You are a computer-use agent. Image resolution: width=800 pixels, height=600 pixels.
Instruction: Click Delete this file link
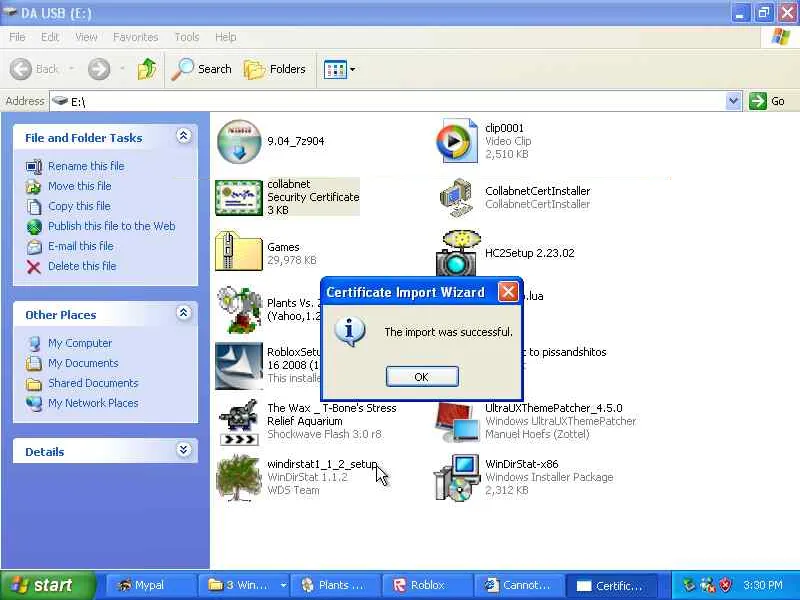[82, 266]
